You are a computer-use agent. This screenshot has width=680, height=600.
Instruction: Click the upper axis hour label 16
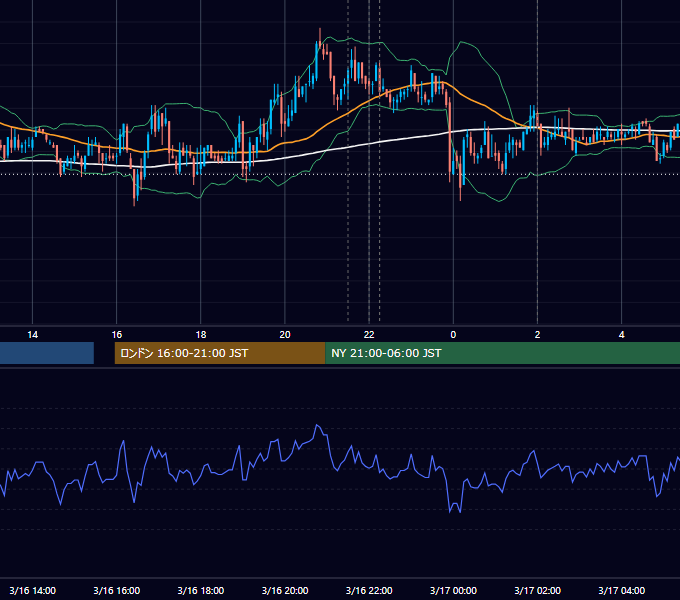(117, 335)
